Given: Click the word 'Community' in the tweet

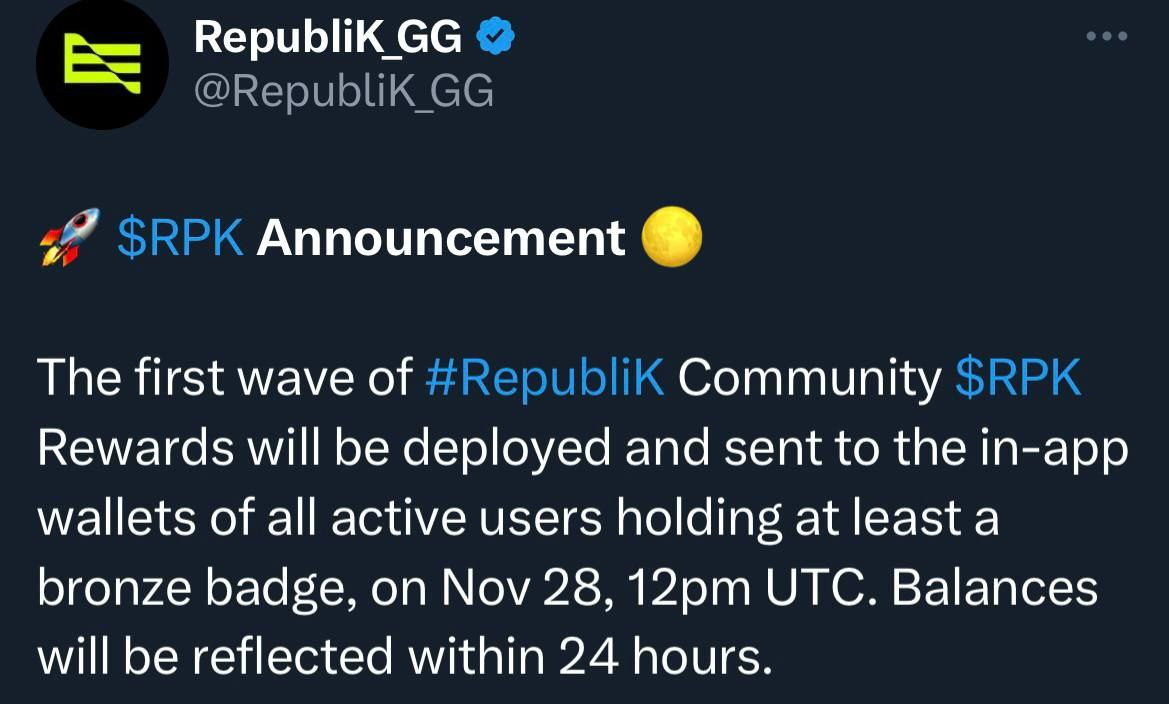Looking at the screenshot, I should click(810, 379).
